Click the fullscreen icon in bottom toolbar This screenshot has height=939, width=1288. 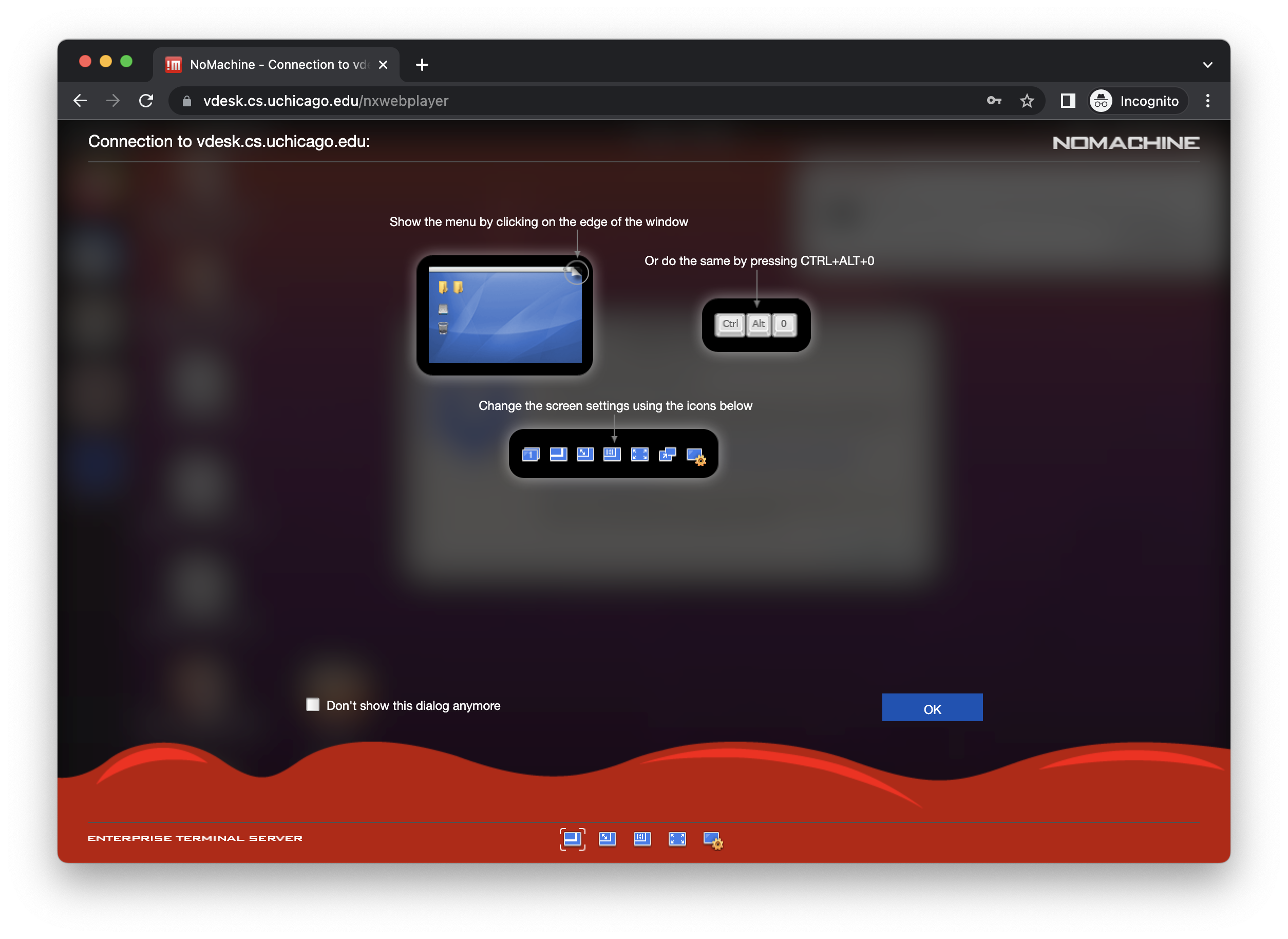click(x=677, y=839)
